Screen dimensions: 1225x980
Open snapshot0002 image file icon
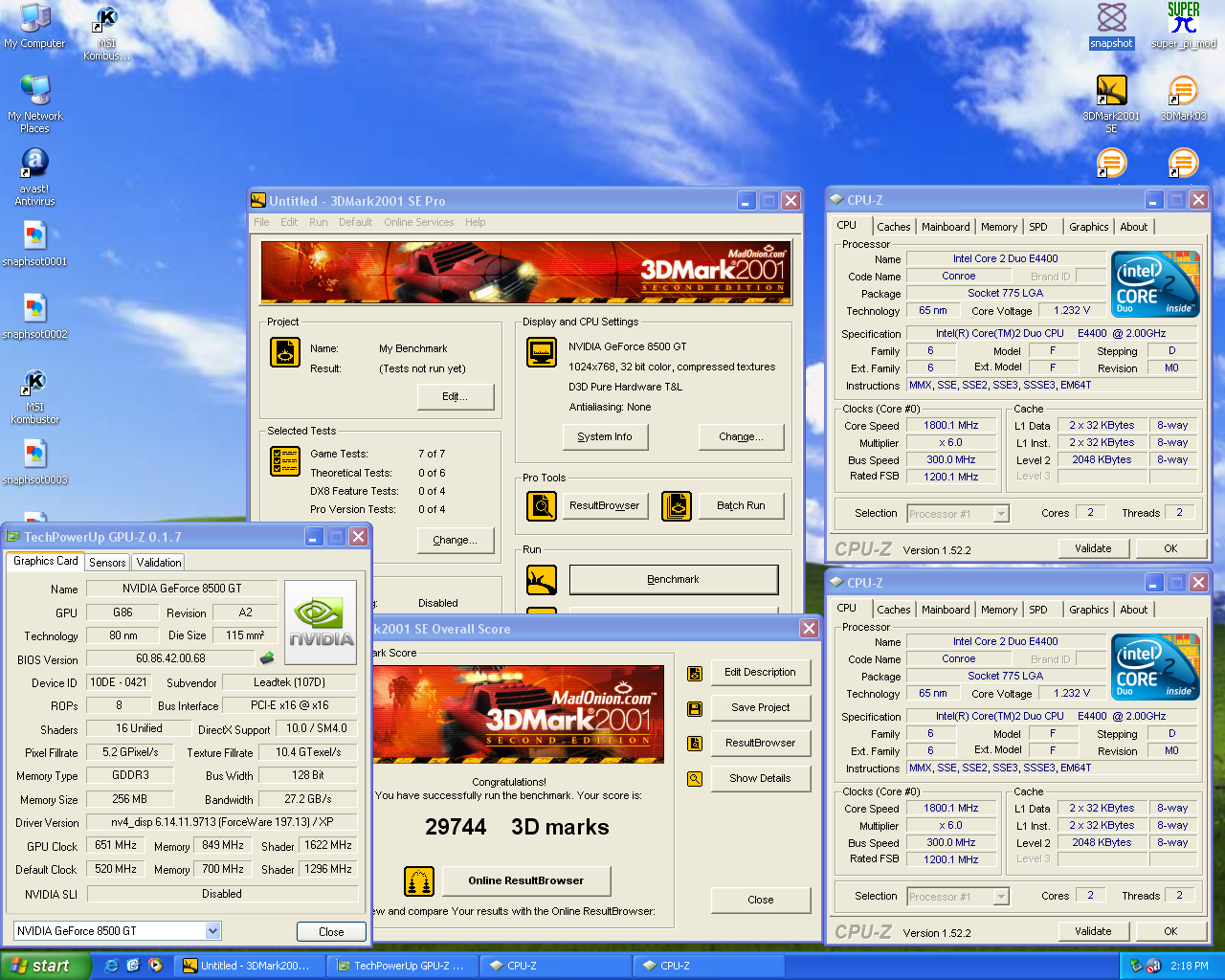[x=34, y=316]
